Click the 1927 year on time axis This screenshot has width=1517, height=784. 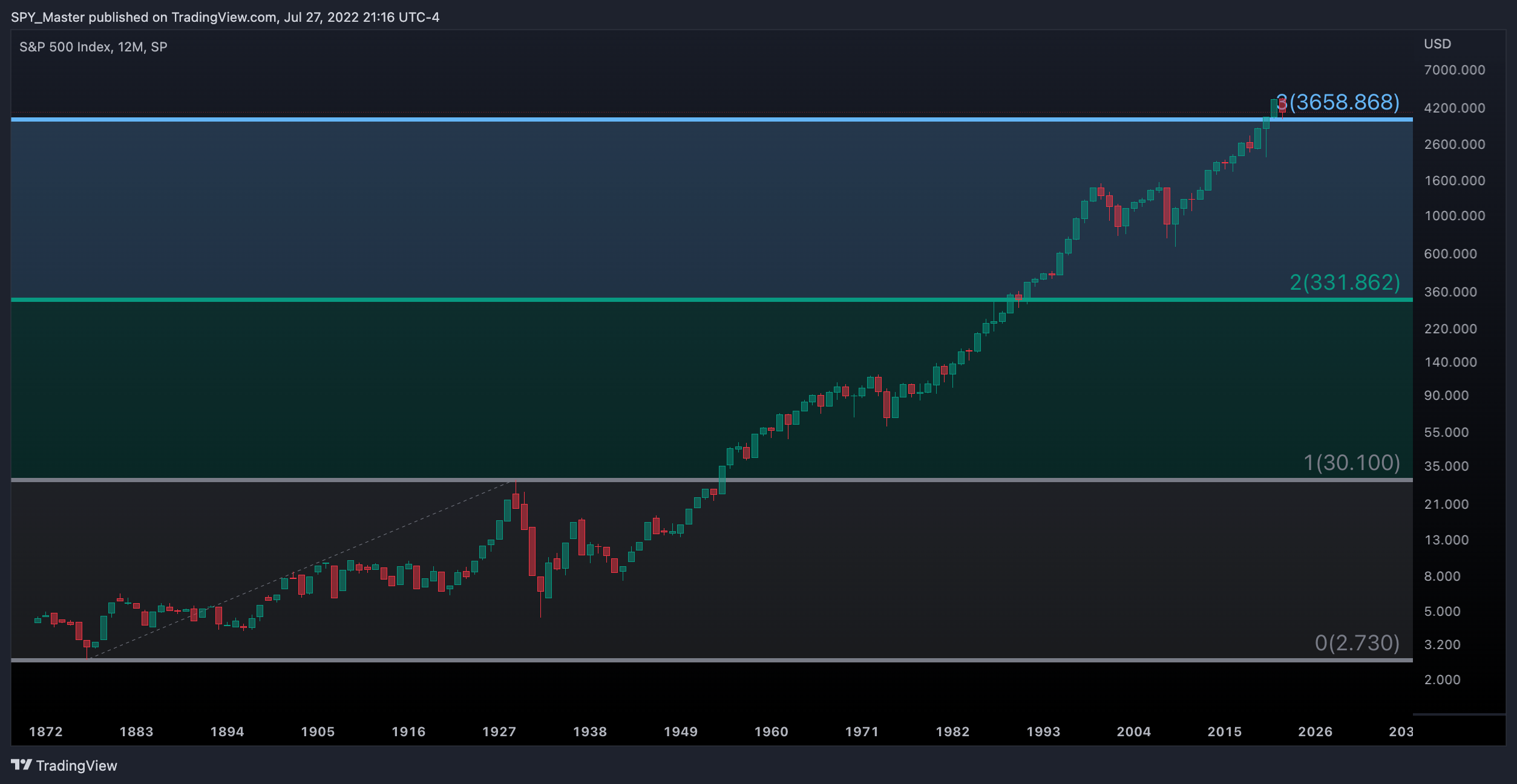[499, 732]
